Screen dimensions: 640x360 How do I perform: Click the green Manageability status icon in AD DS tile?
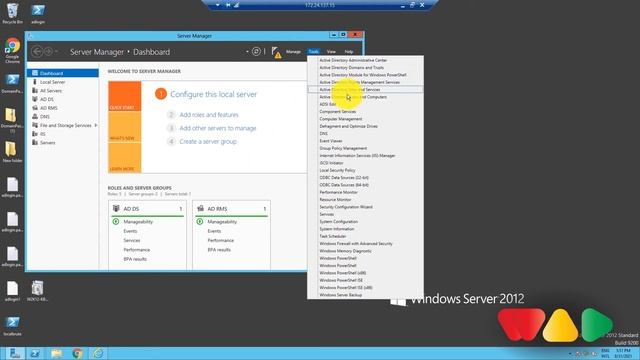116,222
